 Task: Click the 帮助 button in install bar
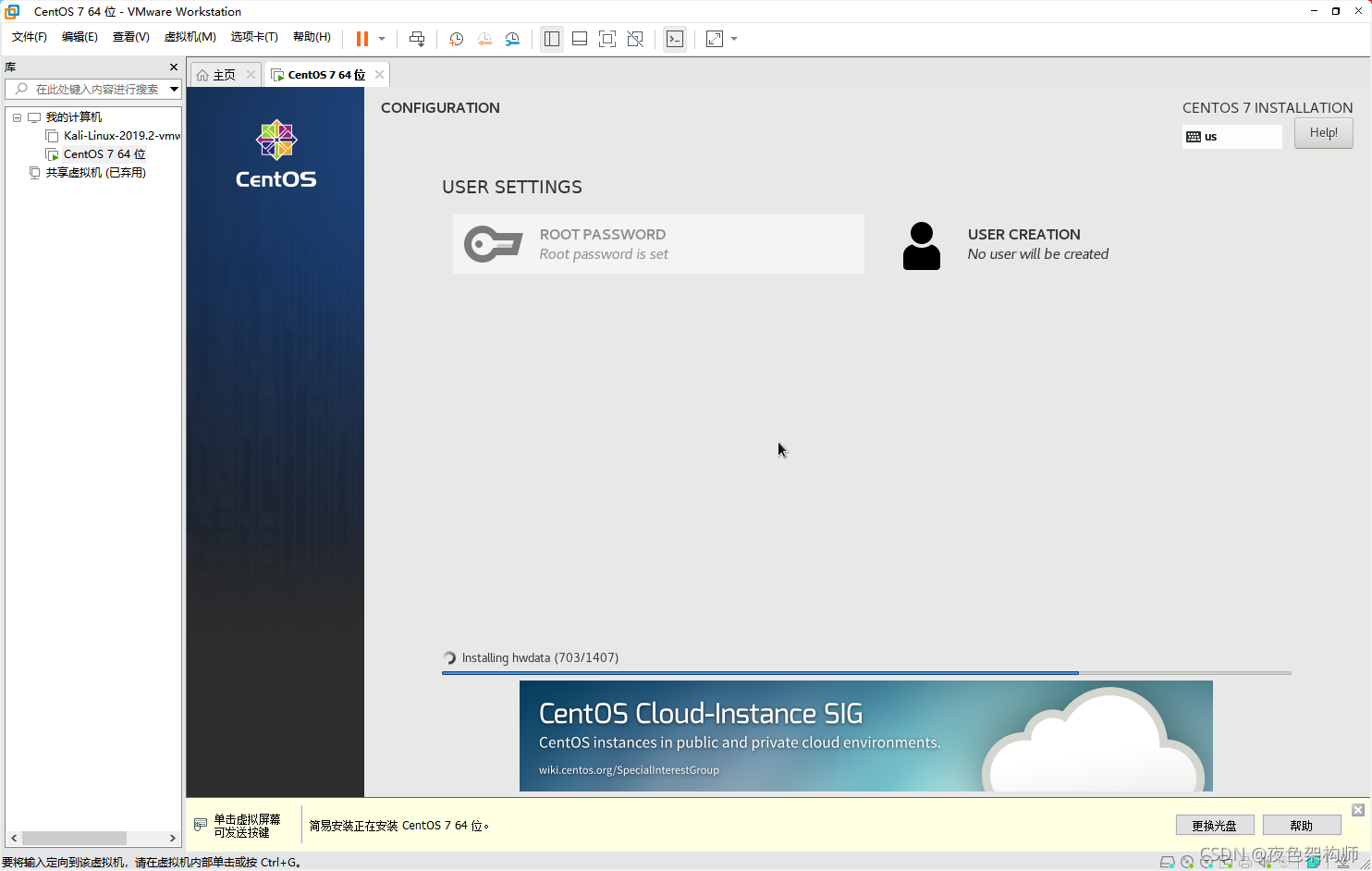click(x=1302, y=826)
